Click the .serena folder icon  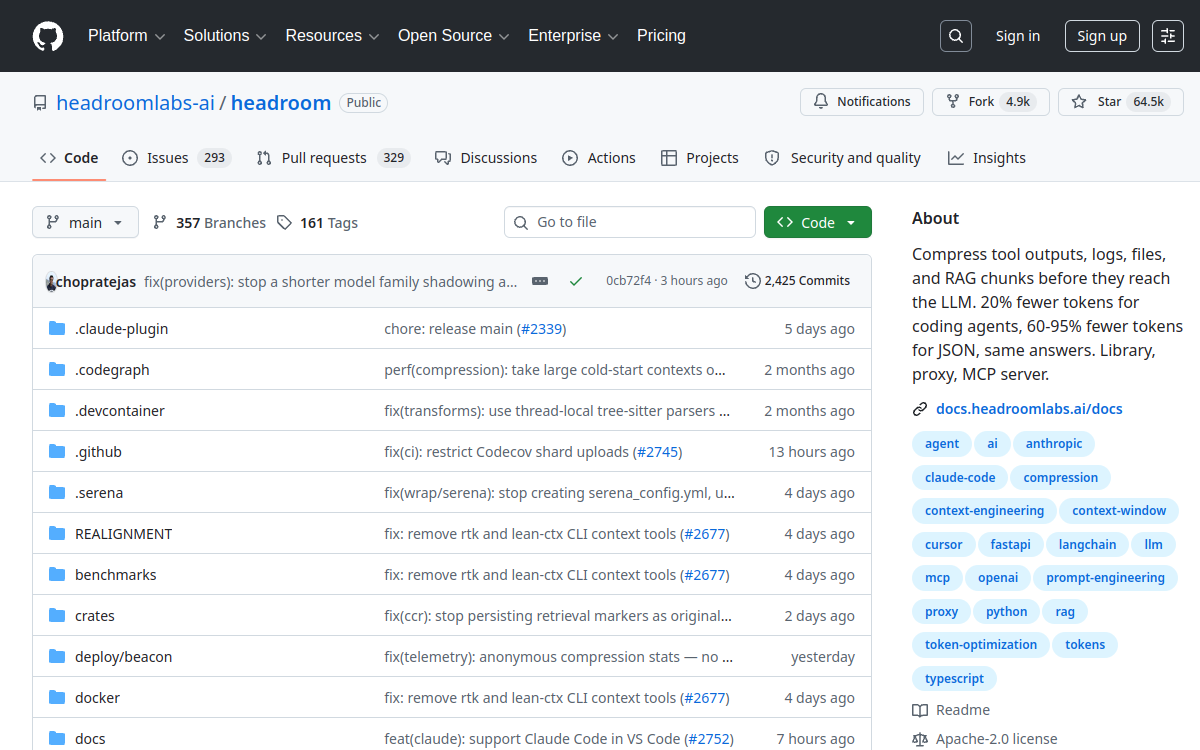click(57, 493)
